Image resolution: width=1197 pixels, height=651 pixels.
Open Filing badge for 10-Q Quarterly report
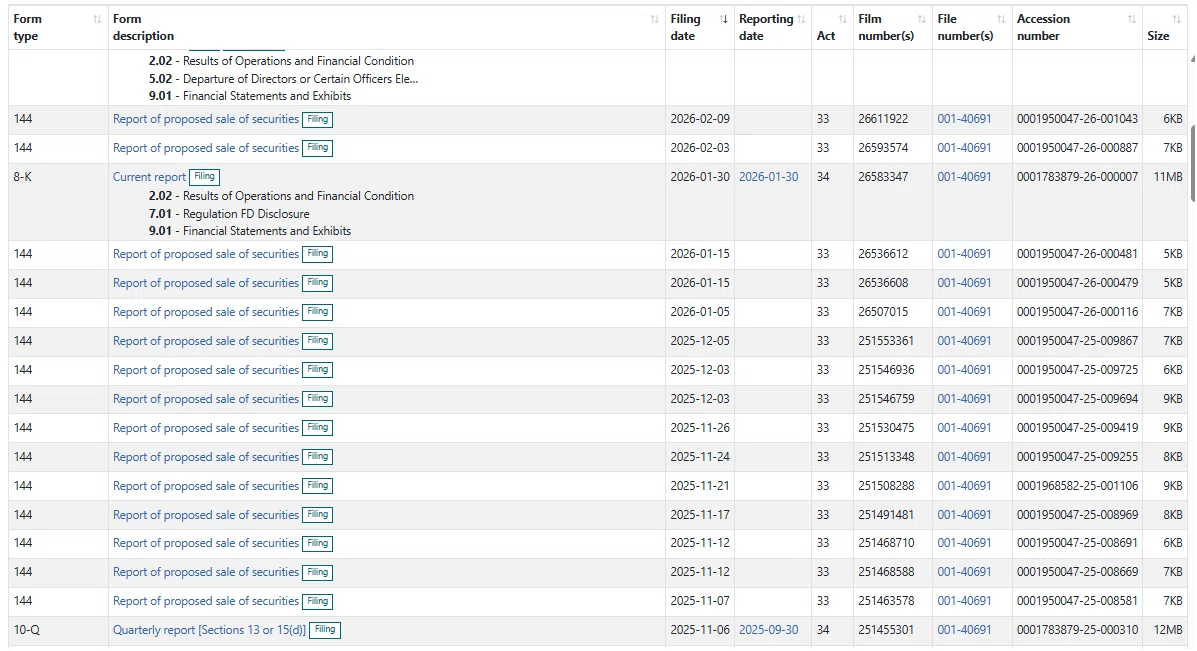(324, 630)
